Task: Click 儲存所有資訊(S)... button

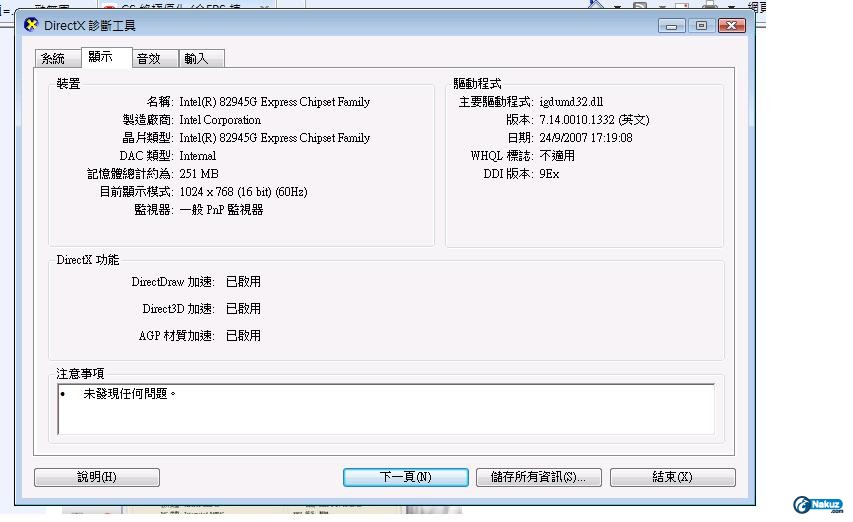Action: [539, 477]
